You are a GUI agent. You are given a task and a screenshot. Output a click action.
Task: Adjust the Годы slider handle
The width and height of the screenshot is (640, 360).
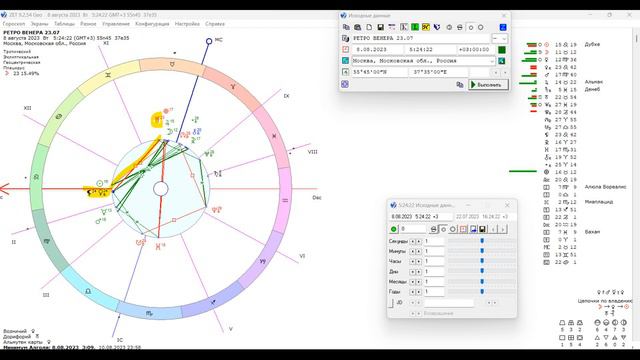(482, 291)
